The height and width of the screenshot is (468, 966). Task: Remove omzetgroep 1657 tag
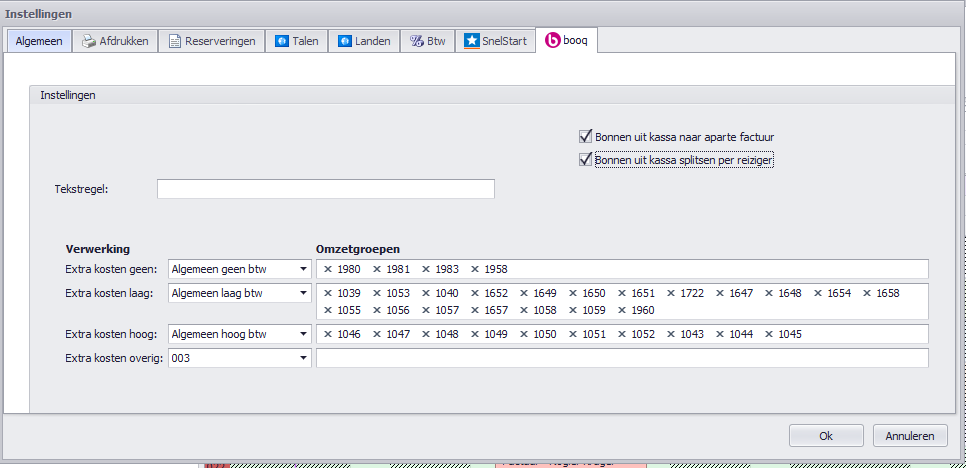tap(475, 310)
